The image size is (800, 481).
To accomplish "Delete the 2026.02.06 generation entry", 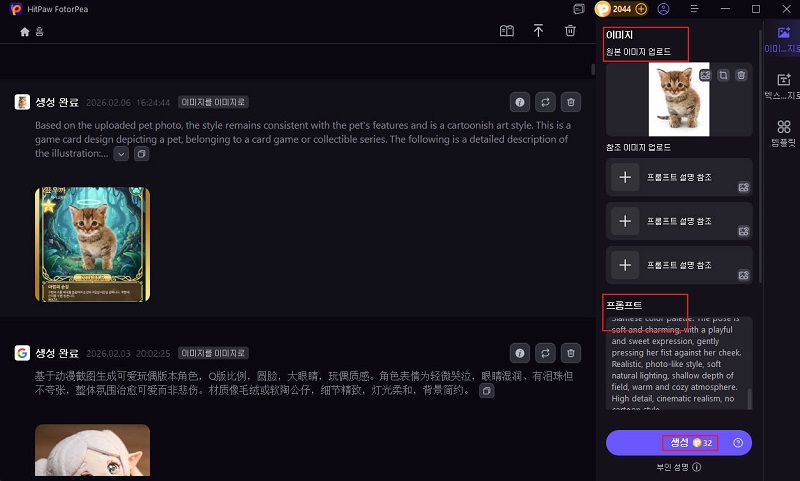I will click(x=570, y=102).
